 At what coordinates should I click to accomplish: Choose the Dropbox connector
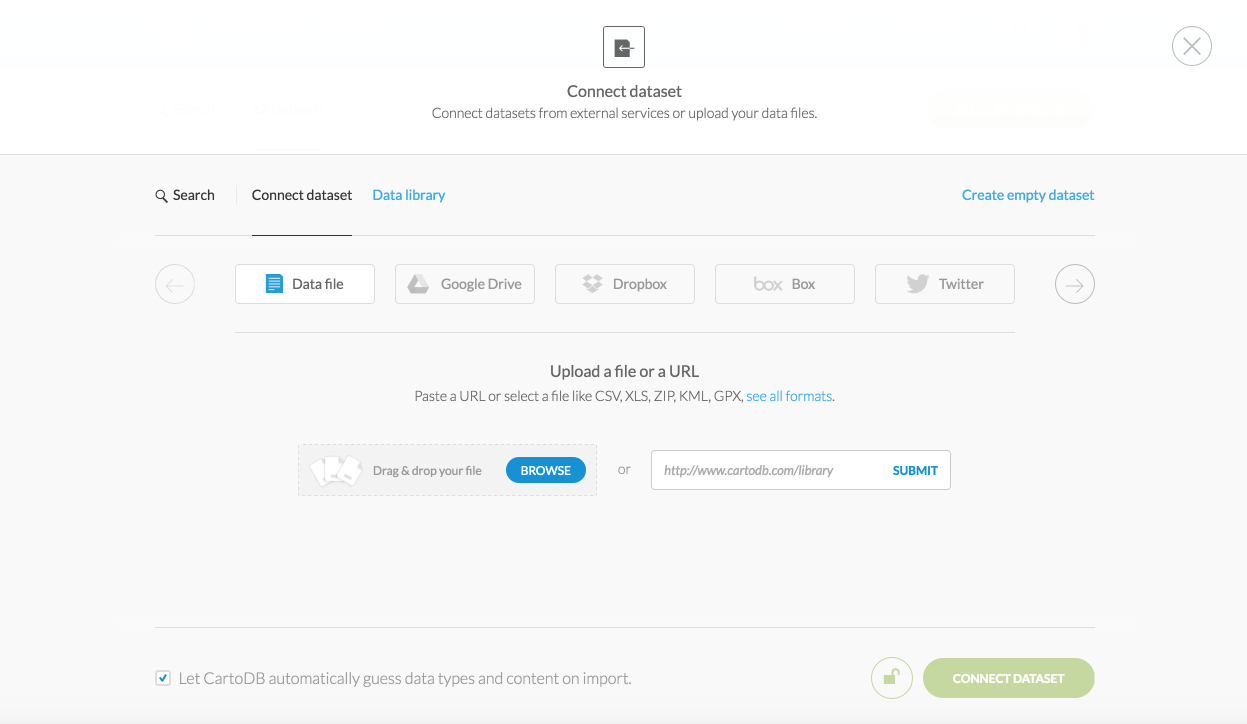[x=625, y=284]
